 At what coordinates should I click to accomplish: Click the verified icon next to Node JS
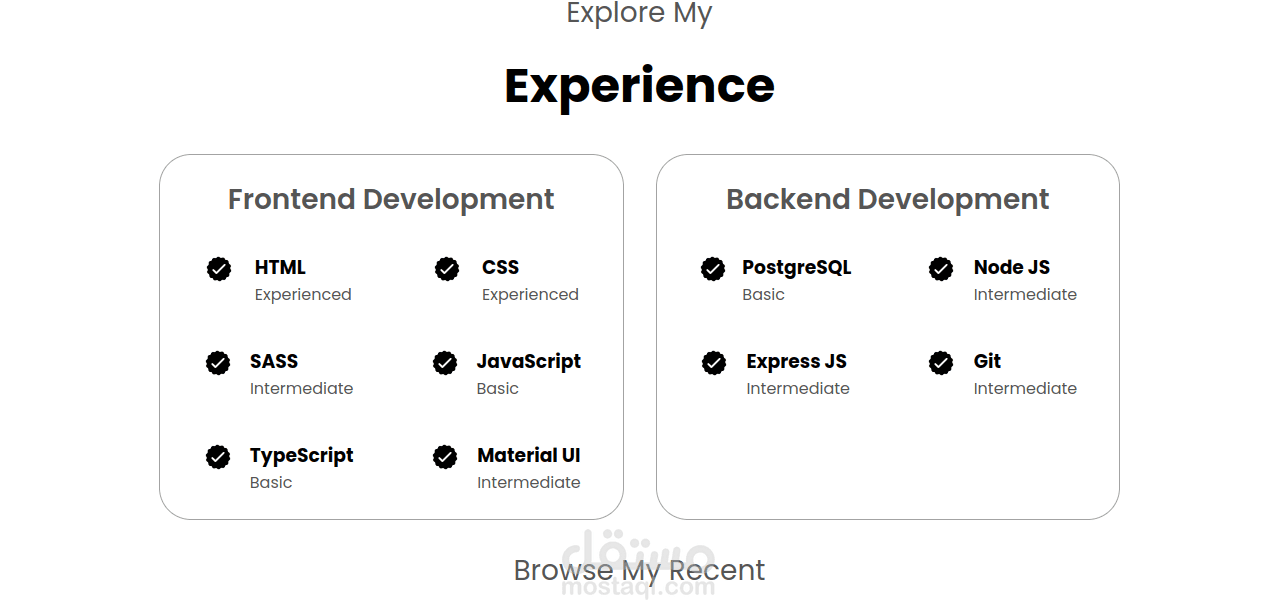[941, 269]
